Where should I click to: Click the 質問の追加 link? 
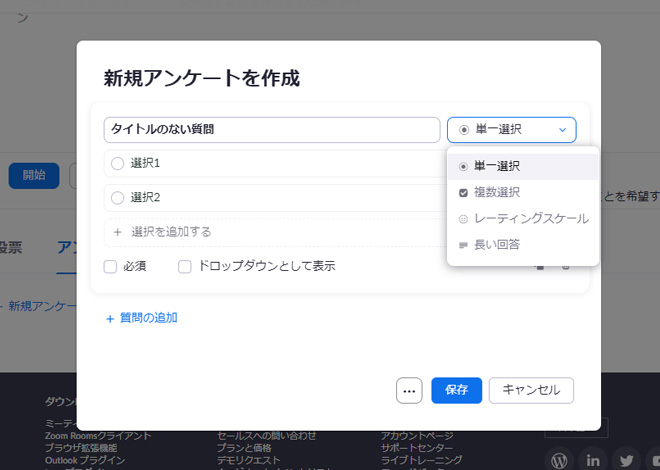coord(148,318)
